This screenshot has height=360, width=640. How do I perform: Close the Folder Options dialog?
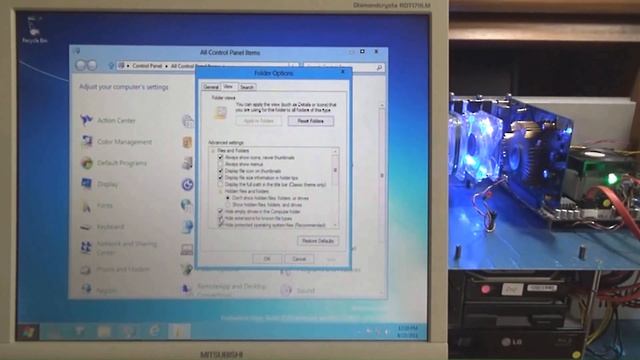343,72
